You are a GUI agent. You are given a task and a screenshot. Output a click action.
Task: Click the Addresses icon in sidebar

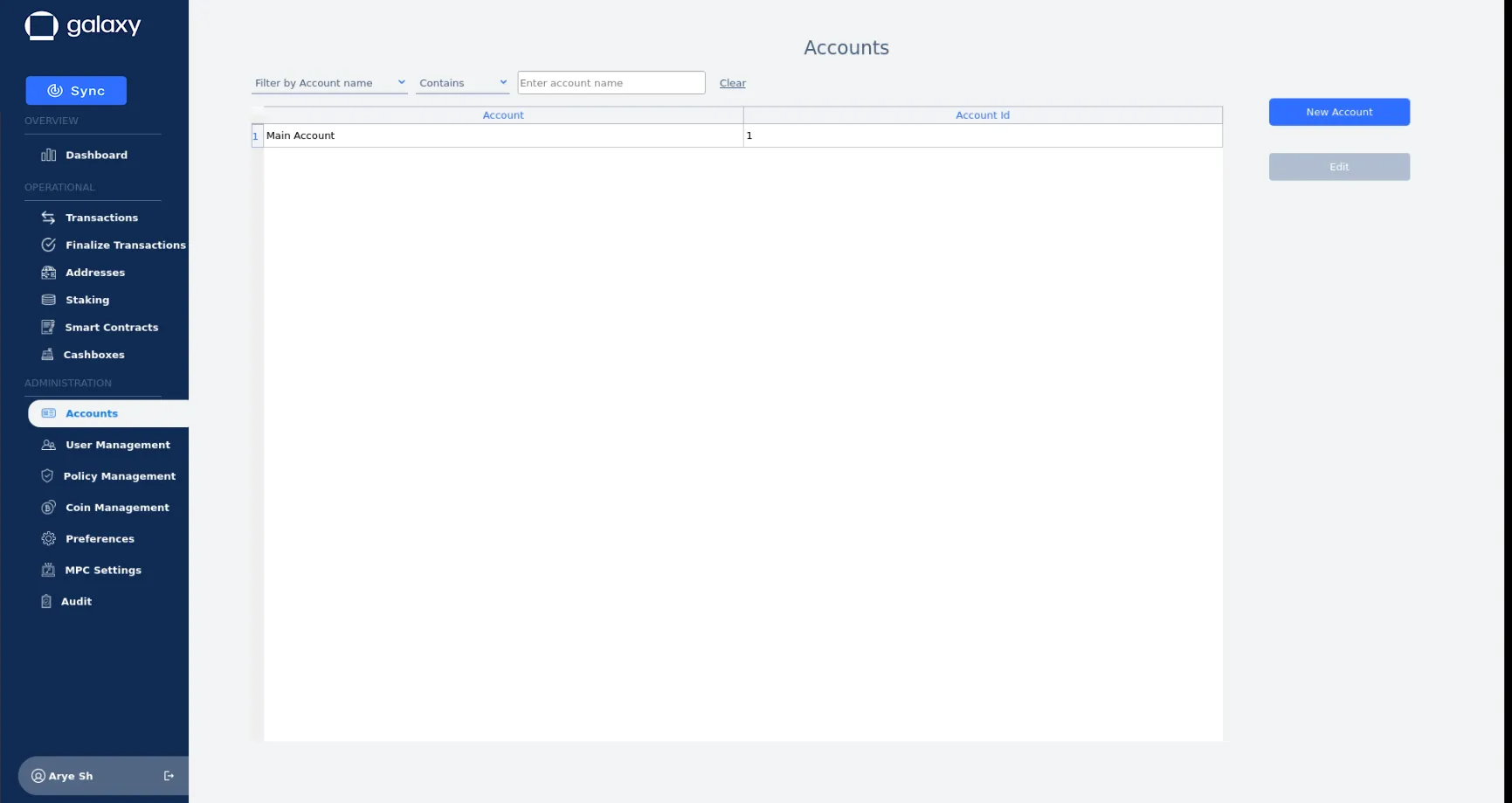click(x=49, y=273)
